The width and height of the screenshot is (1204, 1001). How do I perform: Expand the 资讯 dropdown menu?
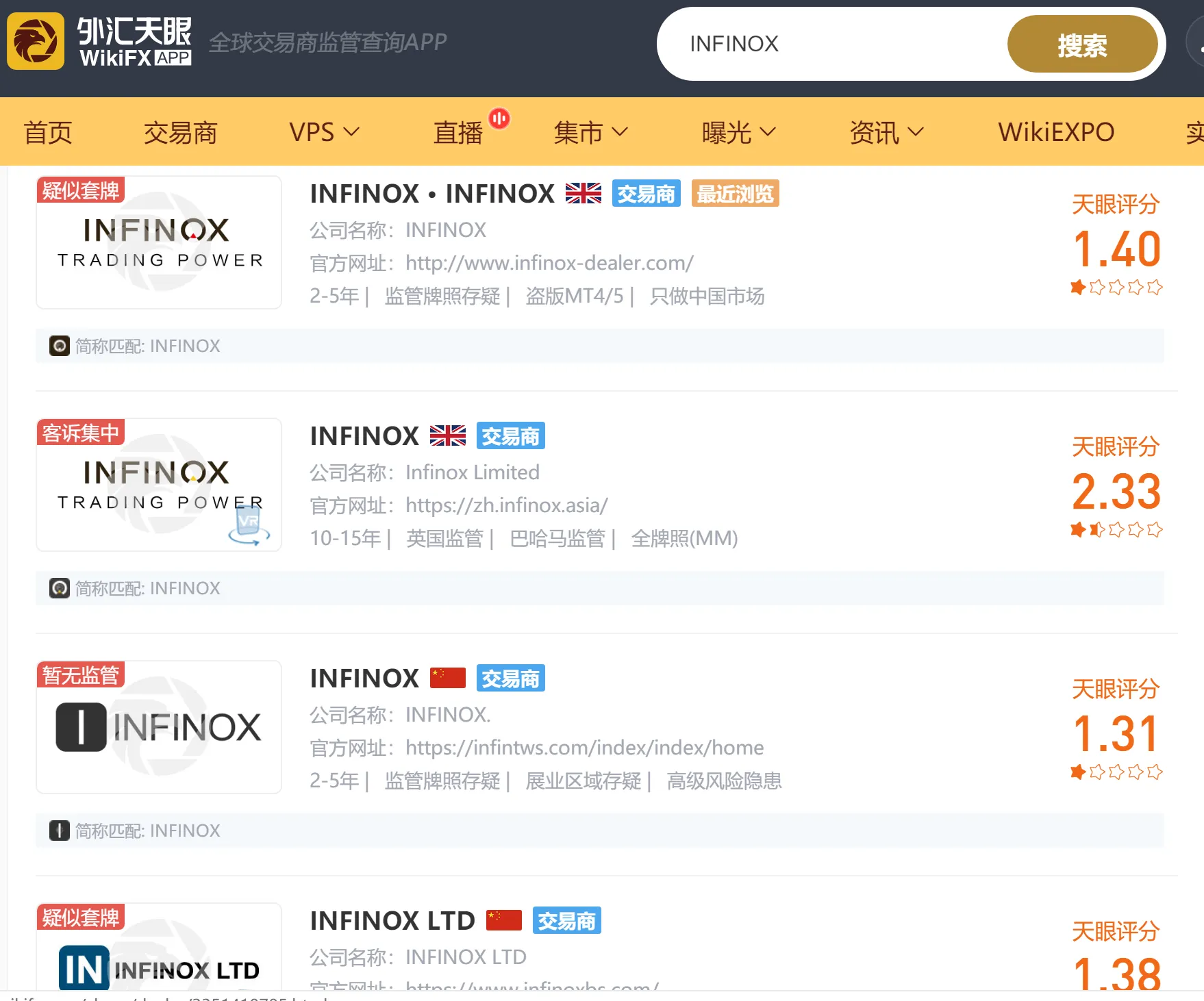point(887,132)
